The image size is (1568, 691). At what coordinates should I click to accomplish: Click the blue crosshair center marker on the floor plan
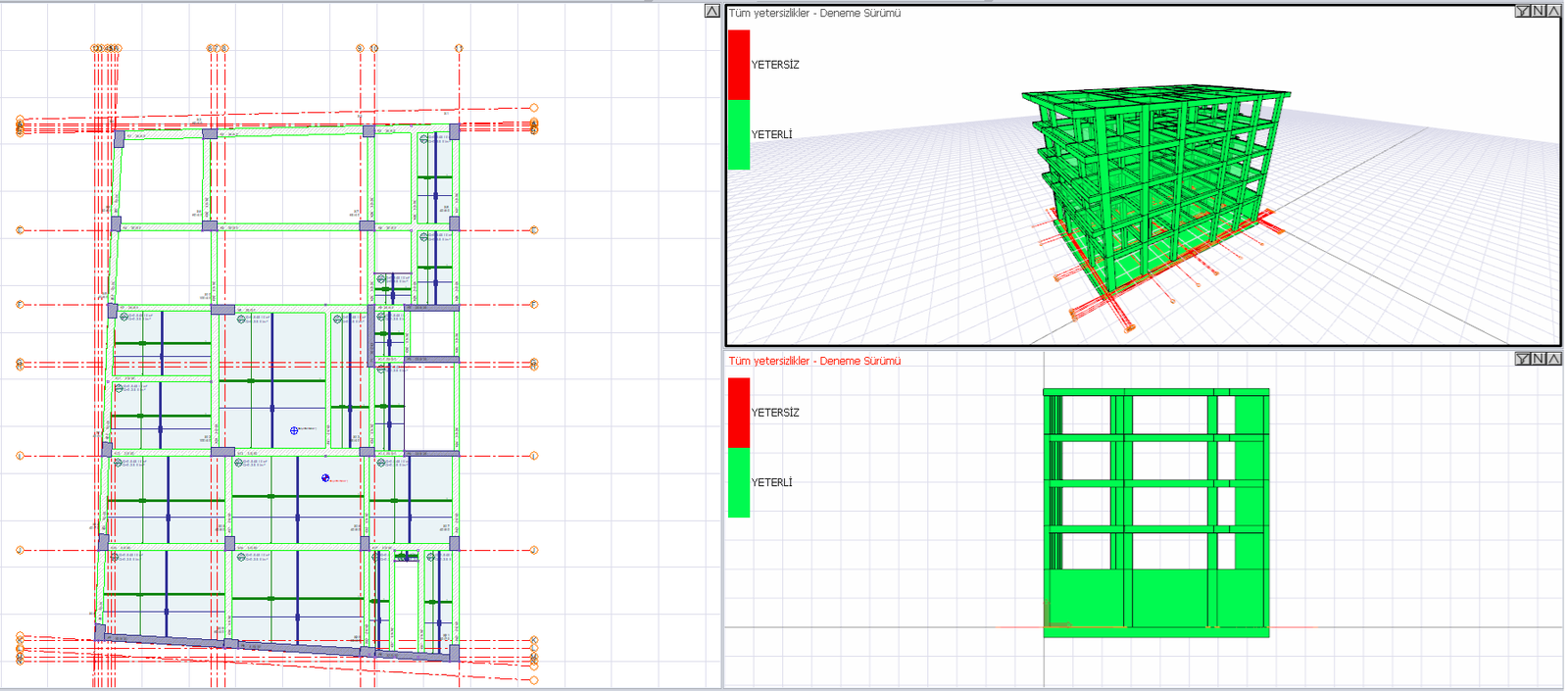[x=294, y=430]
